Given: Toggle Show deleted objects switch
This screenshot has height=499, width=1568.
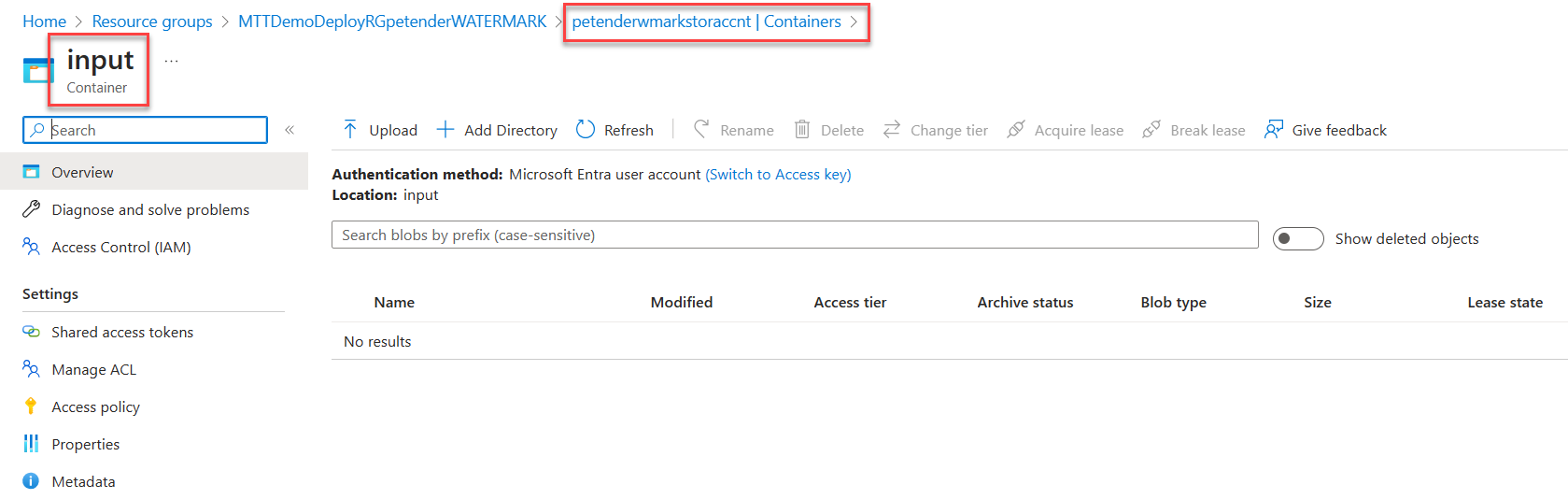Looking at the screenshot, I should [1298, 238].
